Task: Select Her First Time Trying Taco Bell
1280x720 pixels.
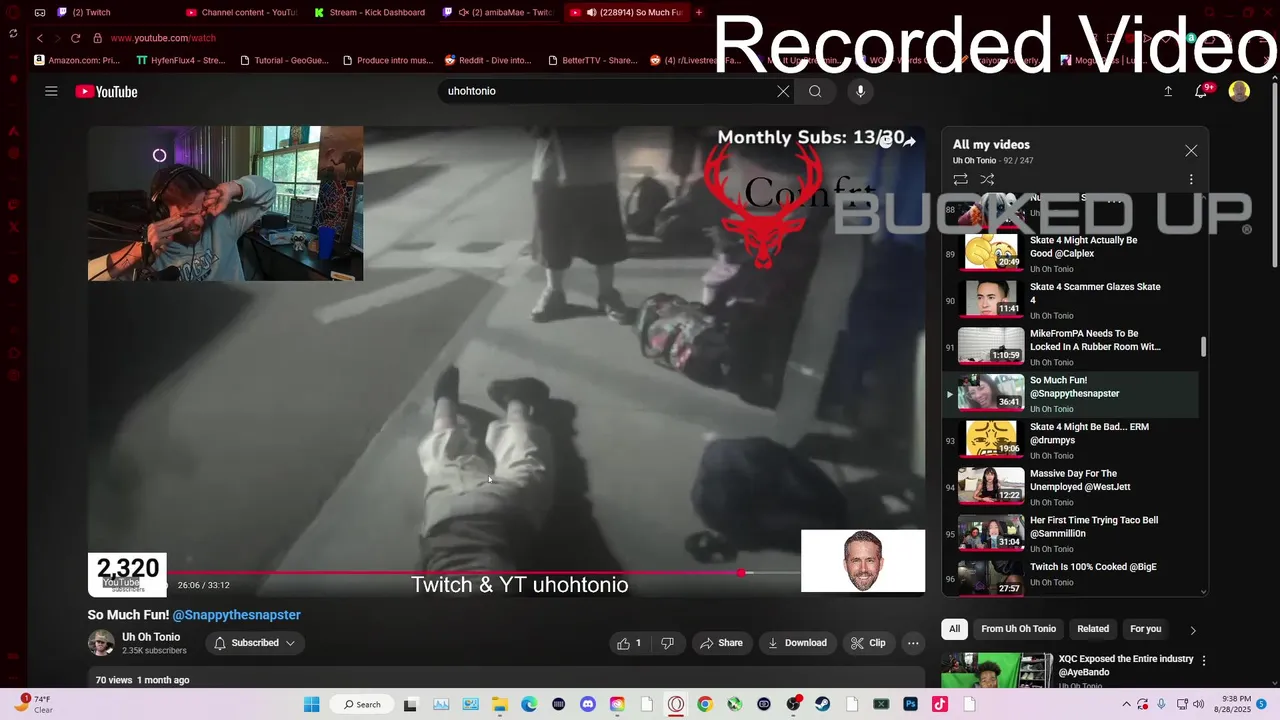Action: click(x=1070, y=534)
